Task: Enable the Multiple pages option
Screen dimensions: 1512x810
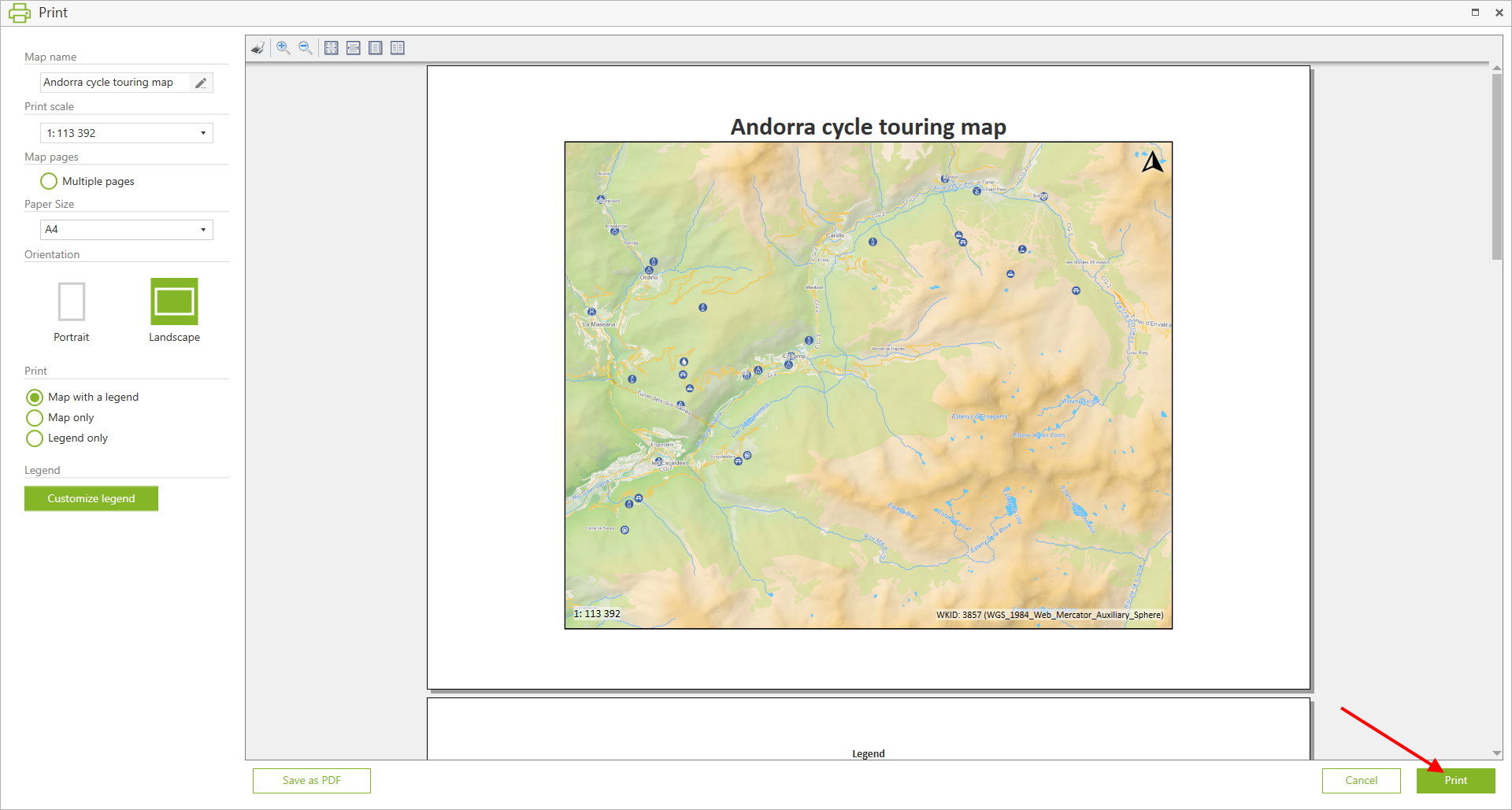Action: click(49, 181)
